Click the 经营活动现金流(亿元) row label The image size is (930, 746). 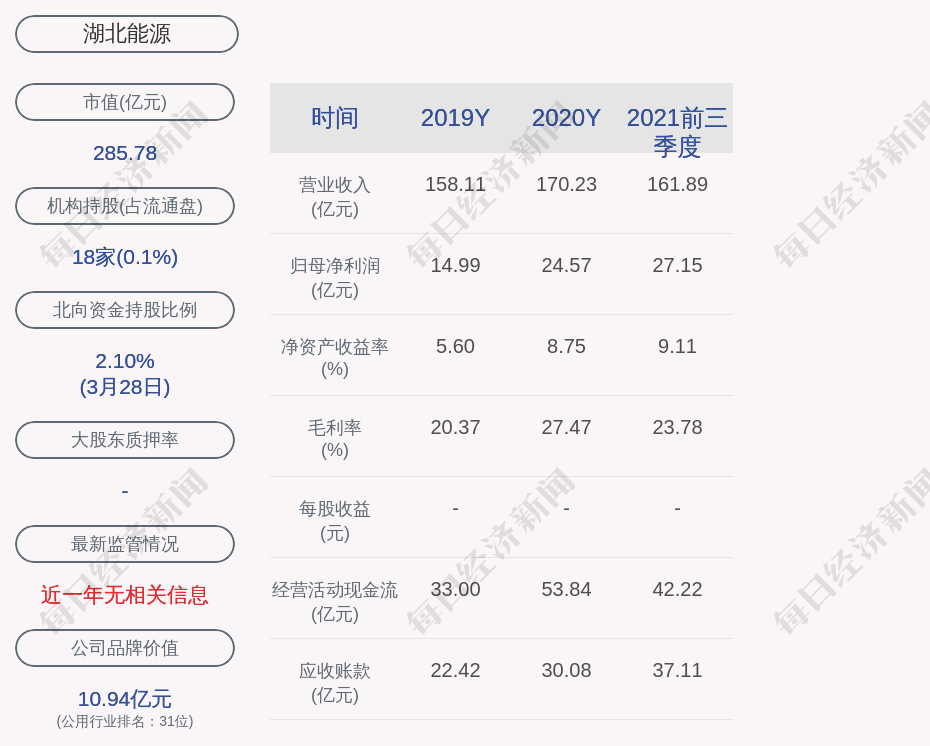[x=335, y=602]
